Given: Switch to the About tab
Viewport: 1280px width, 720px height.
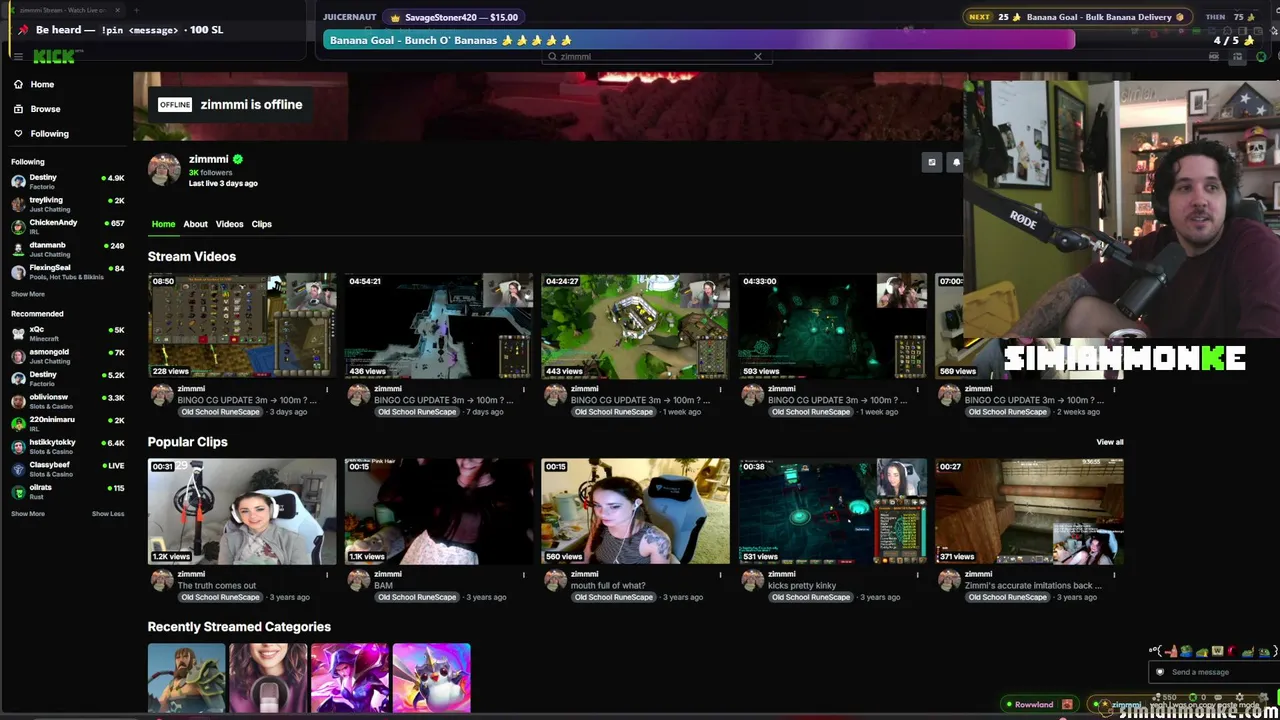Looking at the screenshot, I should tap(195, 224).
